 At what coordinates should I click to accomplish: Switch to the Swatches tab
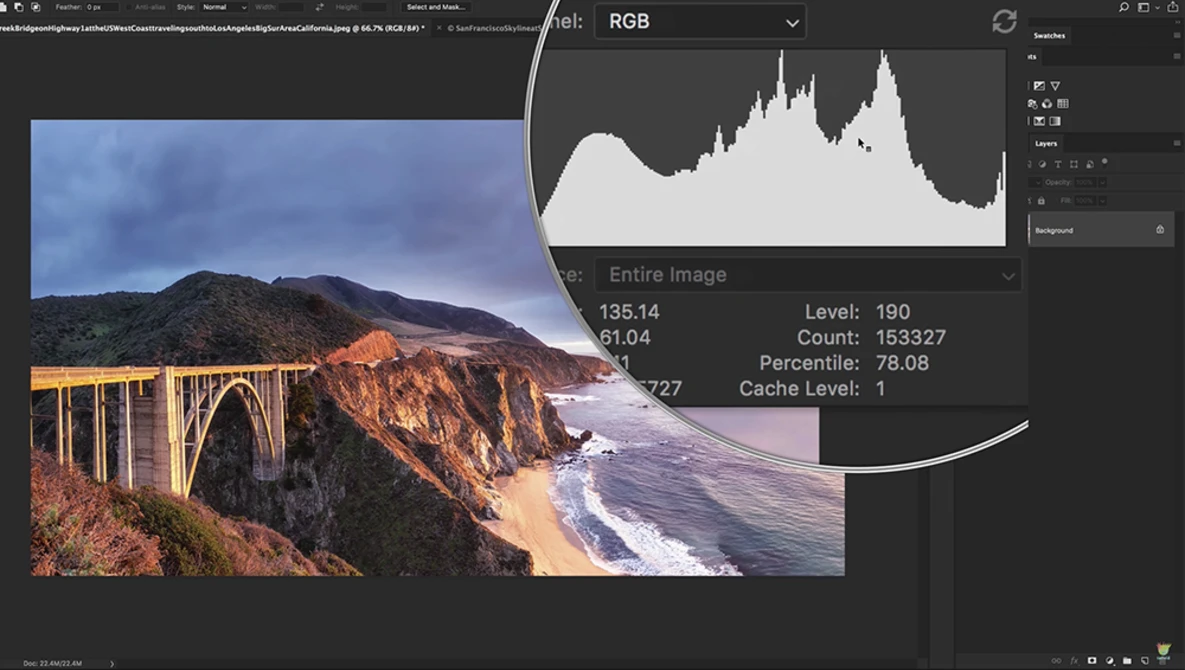(x=1049, y=36)
